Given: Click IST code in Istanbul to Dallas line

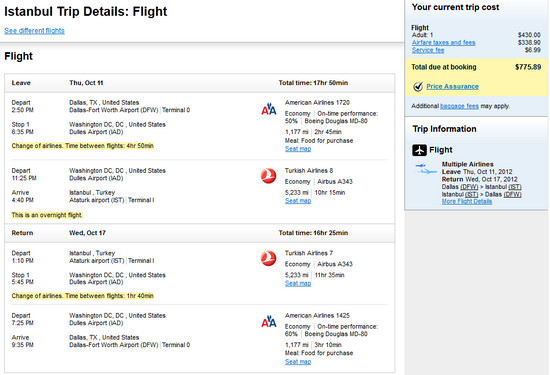Looking at the screenshot, I should [471, 194].
